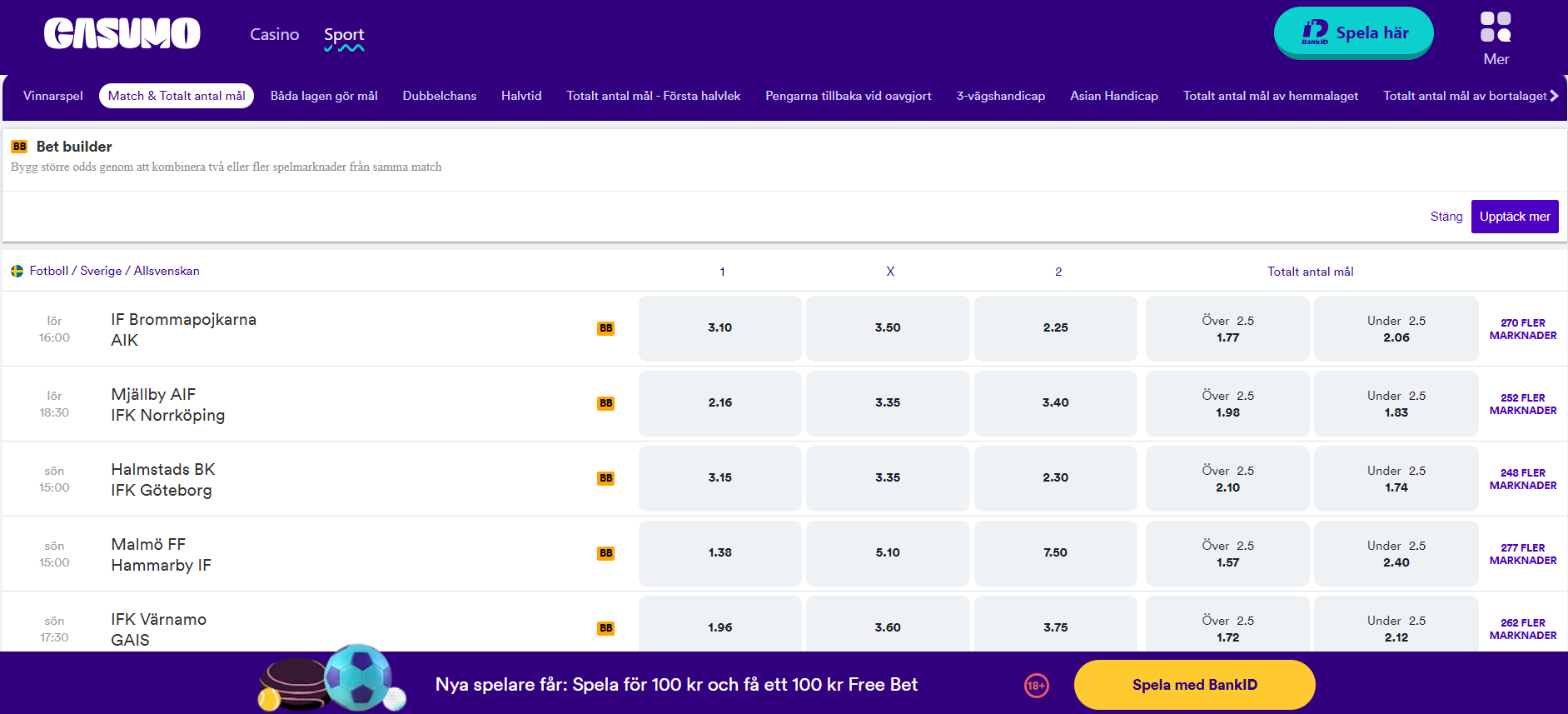Click BB badge for IF Brommapojkarna vs AIK
The width and height of the screenshot is (1568, 714).
[x=605, y=328]
